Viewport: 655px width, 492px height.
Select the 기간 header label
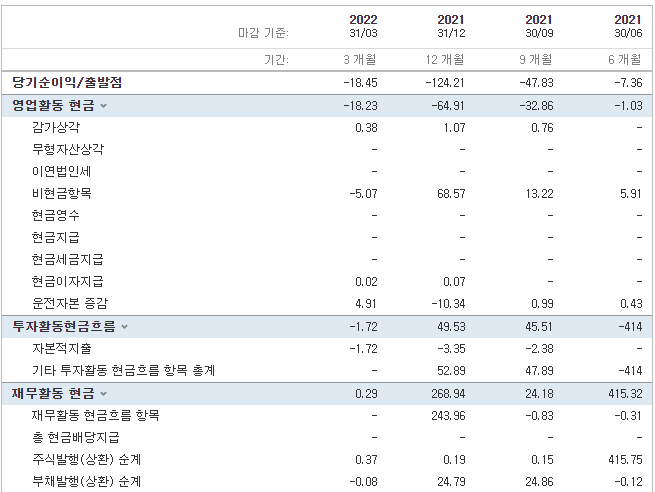tap(276, 60)
